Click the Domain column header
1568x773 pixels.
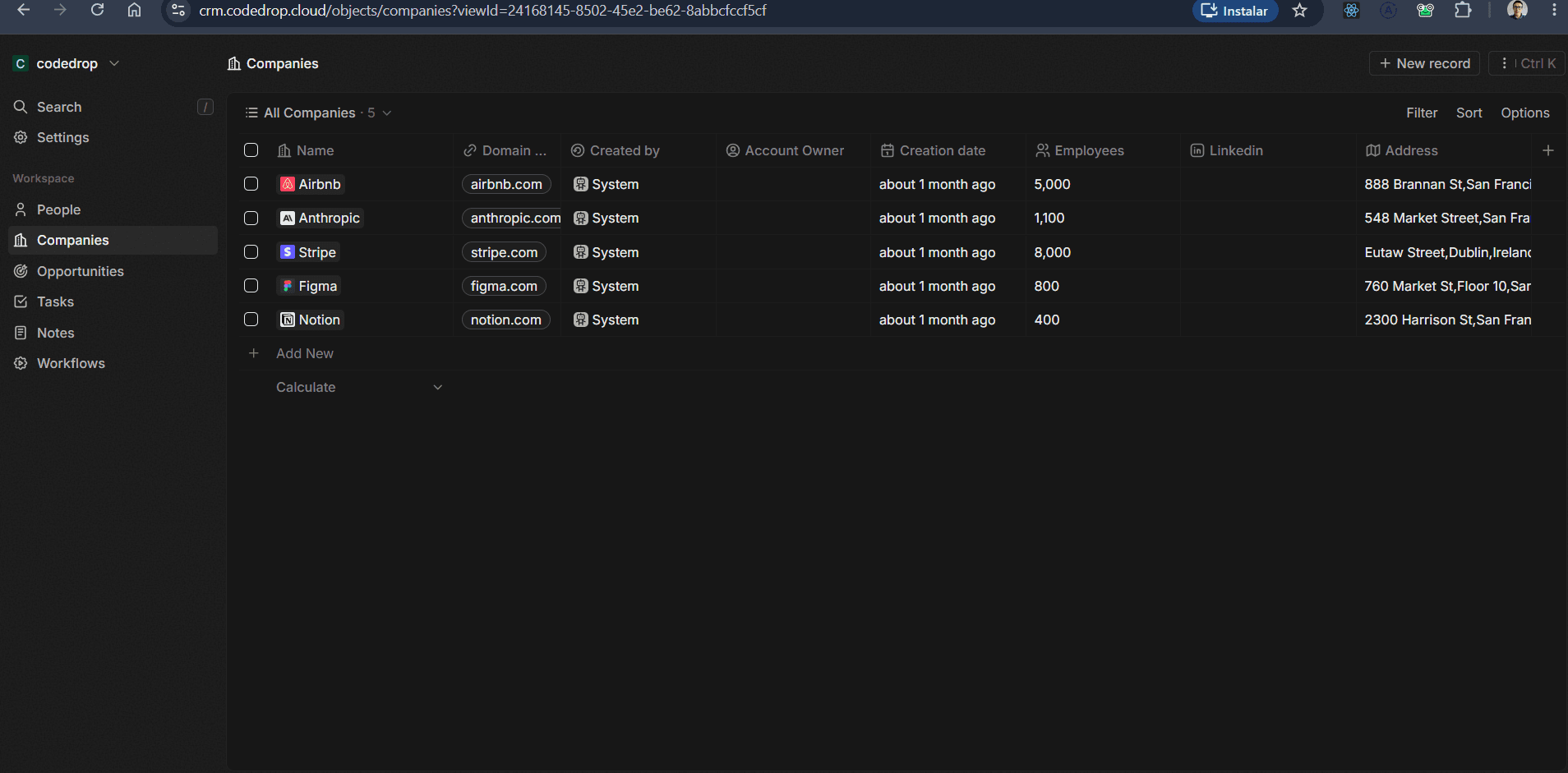pos(507,150)
